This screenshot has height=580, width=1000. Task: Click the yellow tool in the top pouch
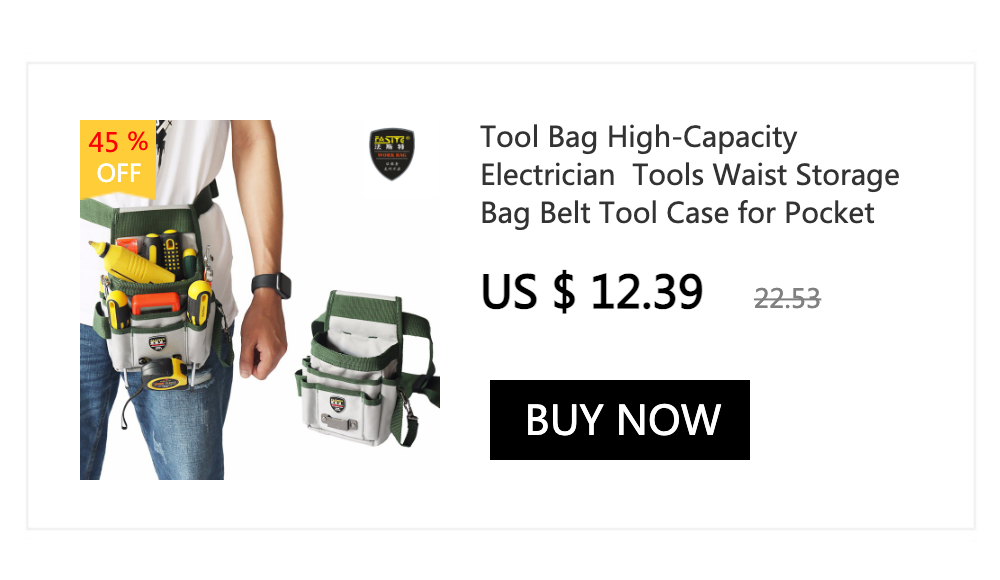(131, 261)
